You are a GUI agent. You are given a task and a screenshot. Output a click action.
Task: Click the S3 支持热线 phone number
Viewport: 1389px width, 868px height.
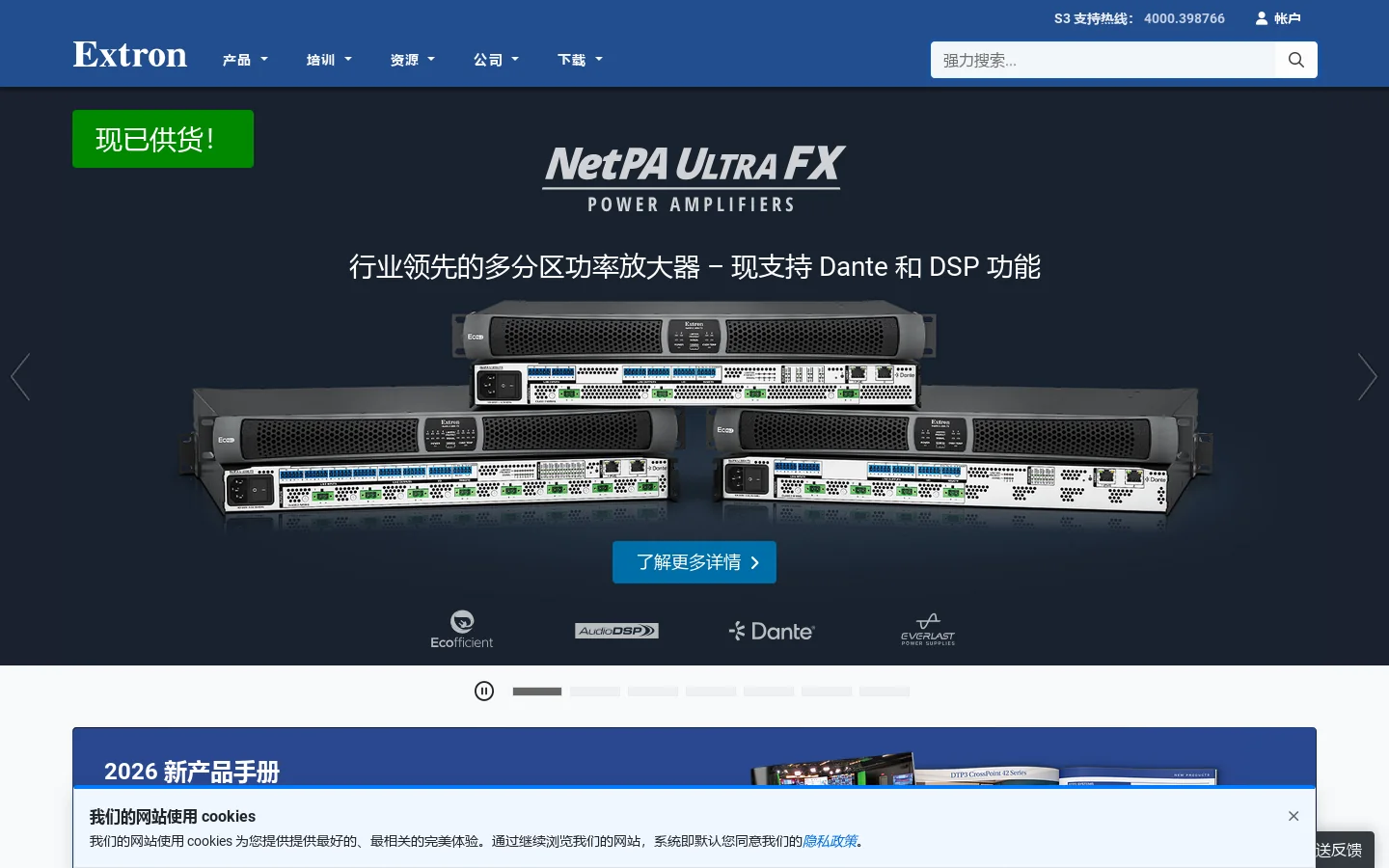(x=1185, y=18)
